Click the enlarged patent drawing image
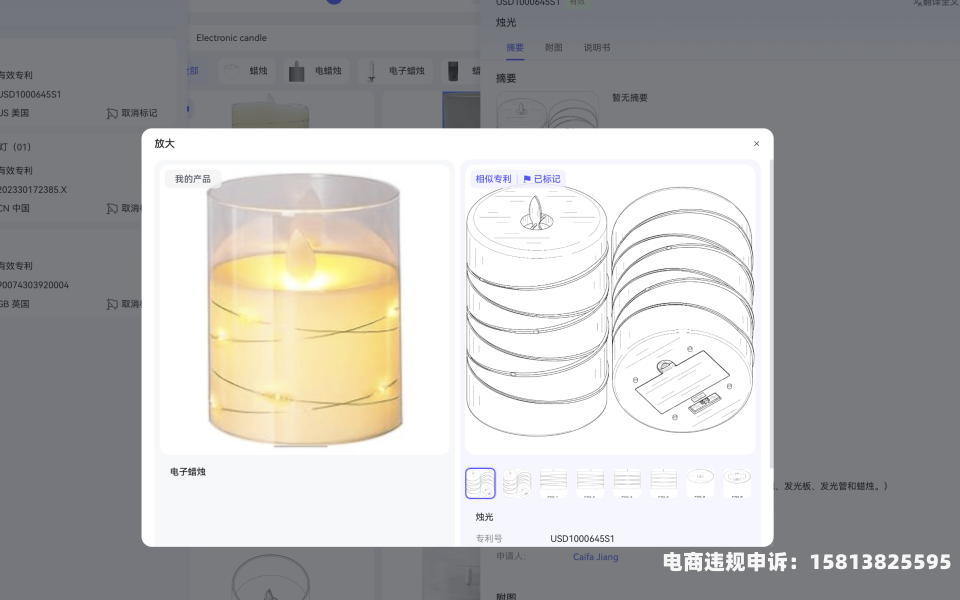 point(610,310)
